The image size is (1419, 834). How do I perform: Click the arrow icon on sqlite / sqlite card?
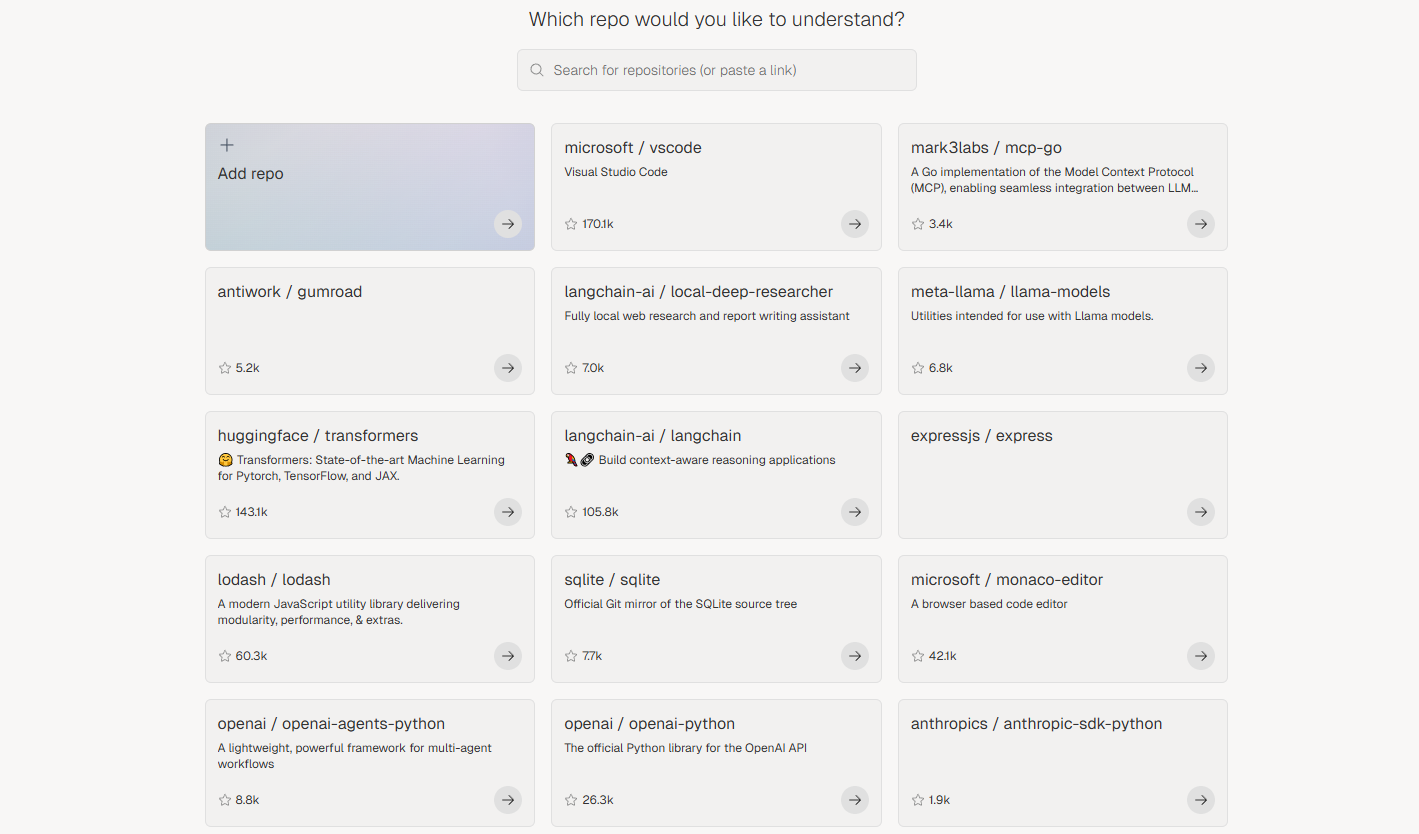pos(855,656)
